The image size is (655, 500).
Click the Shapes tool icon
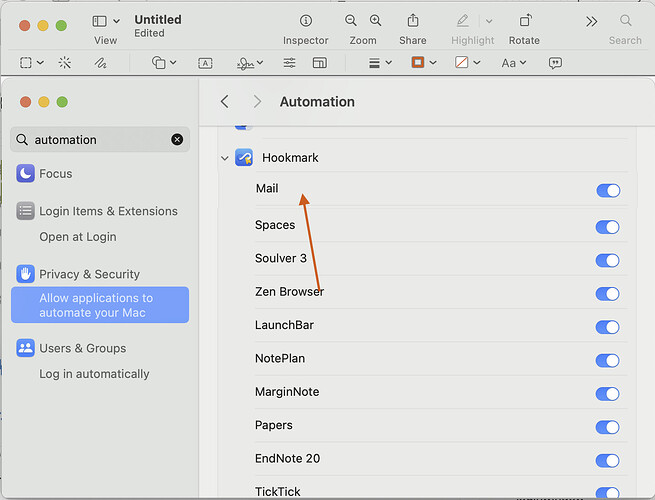[x=158, y=63]
